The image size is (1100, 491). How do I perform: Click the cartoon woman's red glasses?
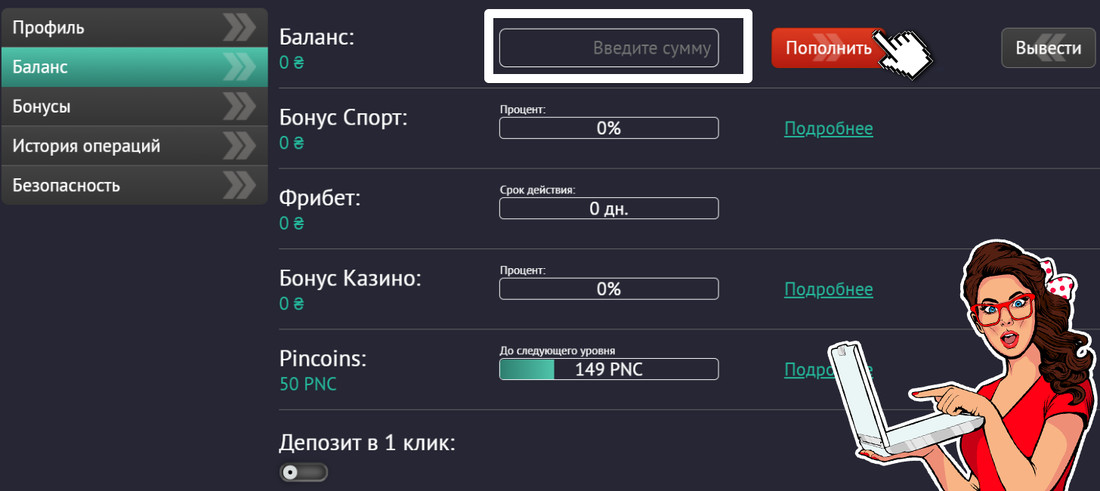[1001, 310]
